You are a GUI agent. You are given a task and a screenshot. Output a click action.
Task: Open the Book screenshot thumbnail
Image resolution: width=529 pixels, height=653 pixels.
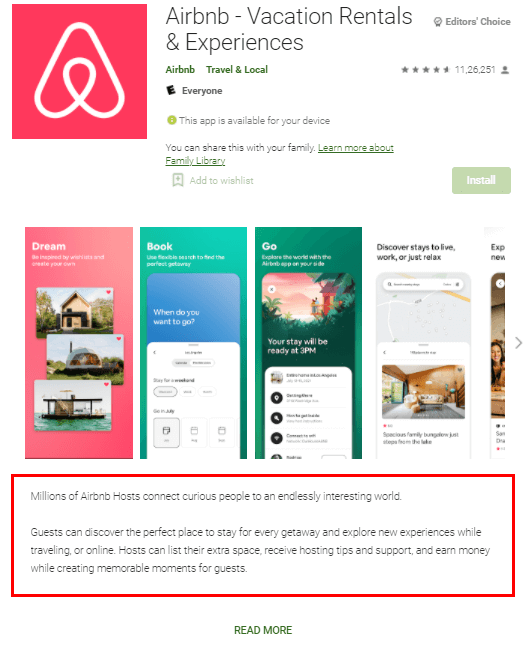tap(193, 343)
